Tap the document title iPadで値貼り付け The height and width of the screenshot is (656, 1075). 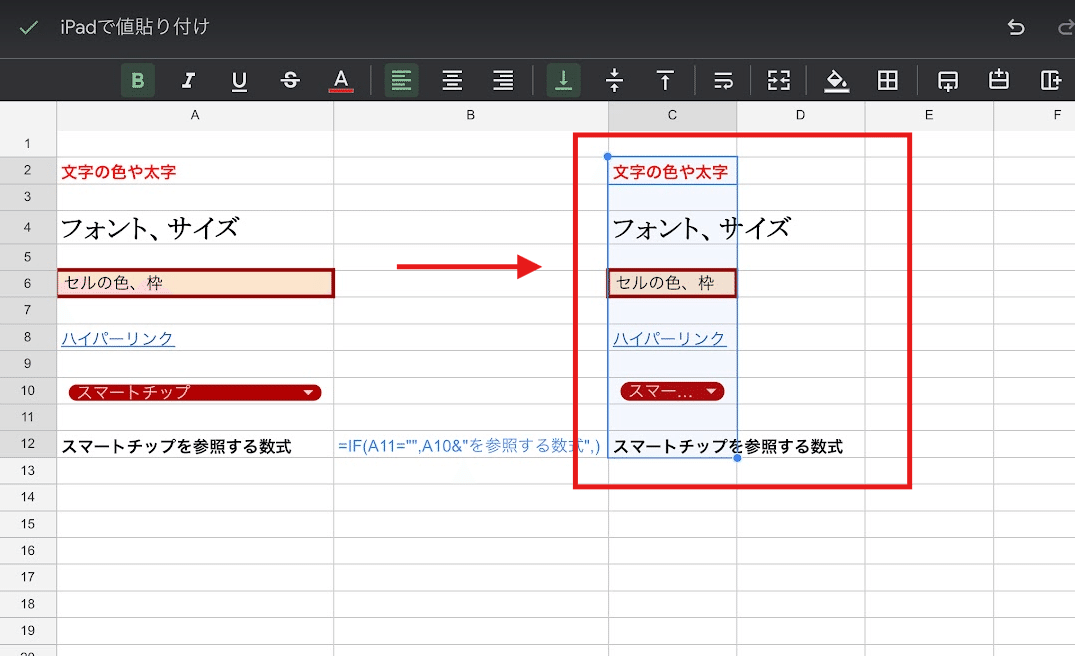click(x=135, y=27)
